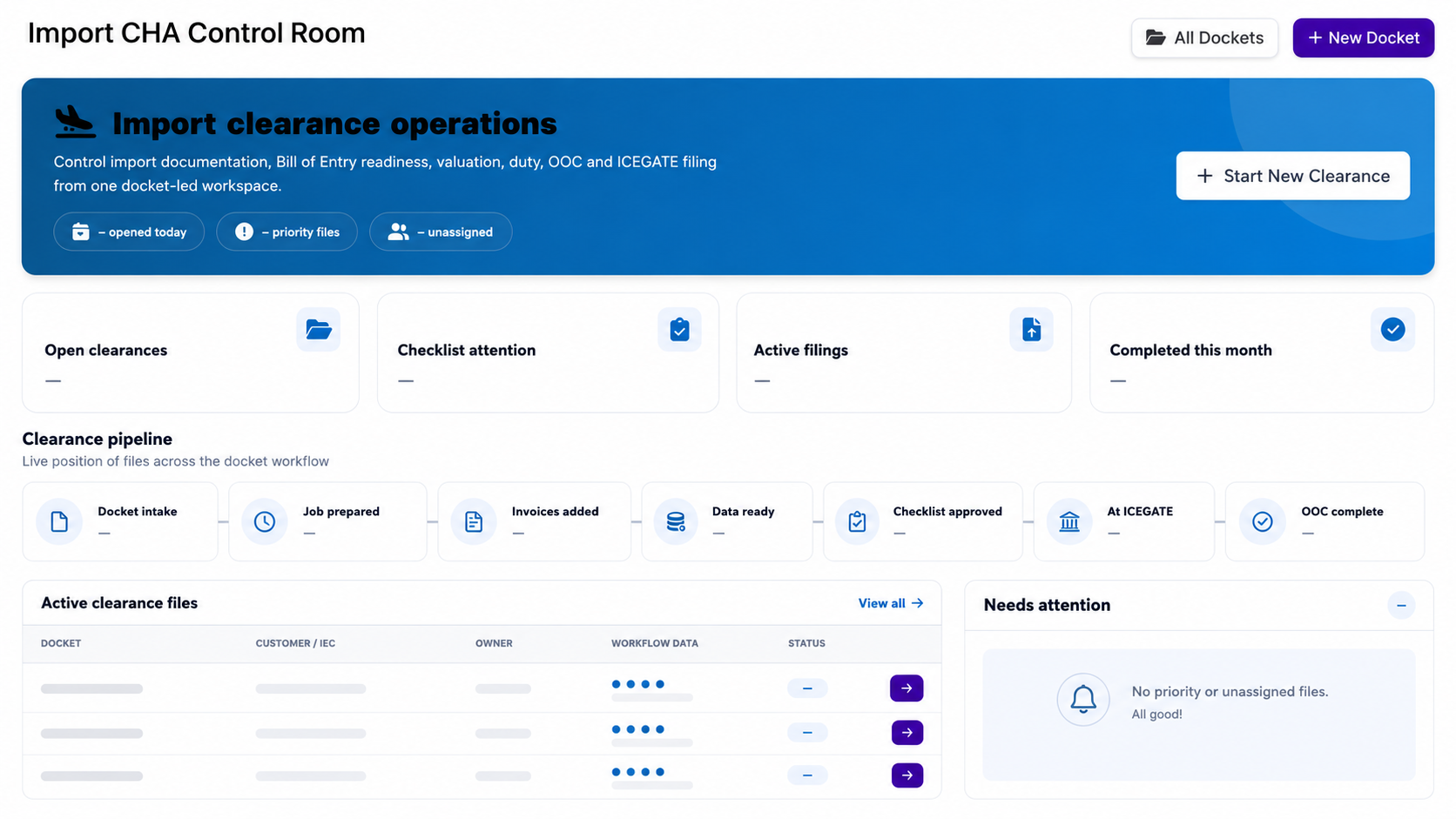Click the database icon for Data ready
1456x819 pixels.
point(676,521)
